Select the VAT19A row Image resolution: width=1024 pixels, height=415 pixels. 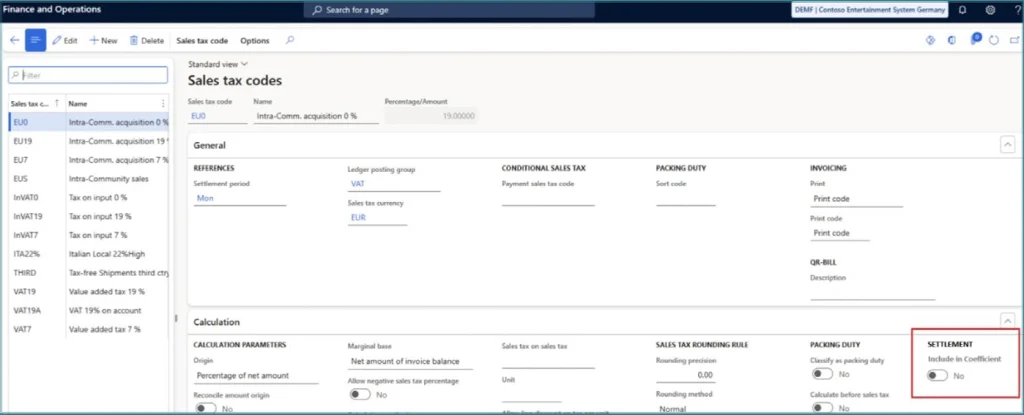click(x=88, y=310)
